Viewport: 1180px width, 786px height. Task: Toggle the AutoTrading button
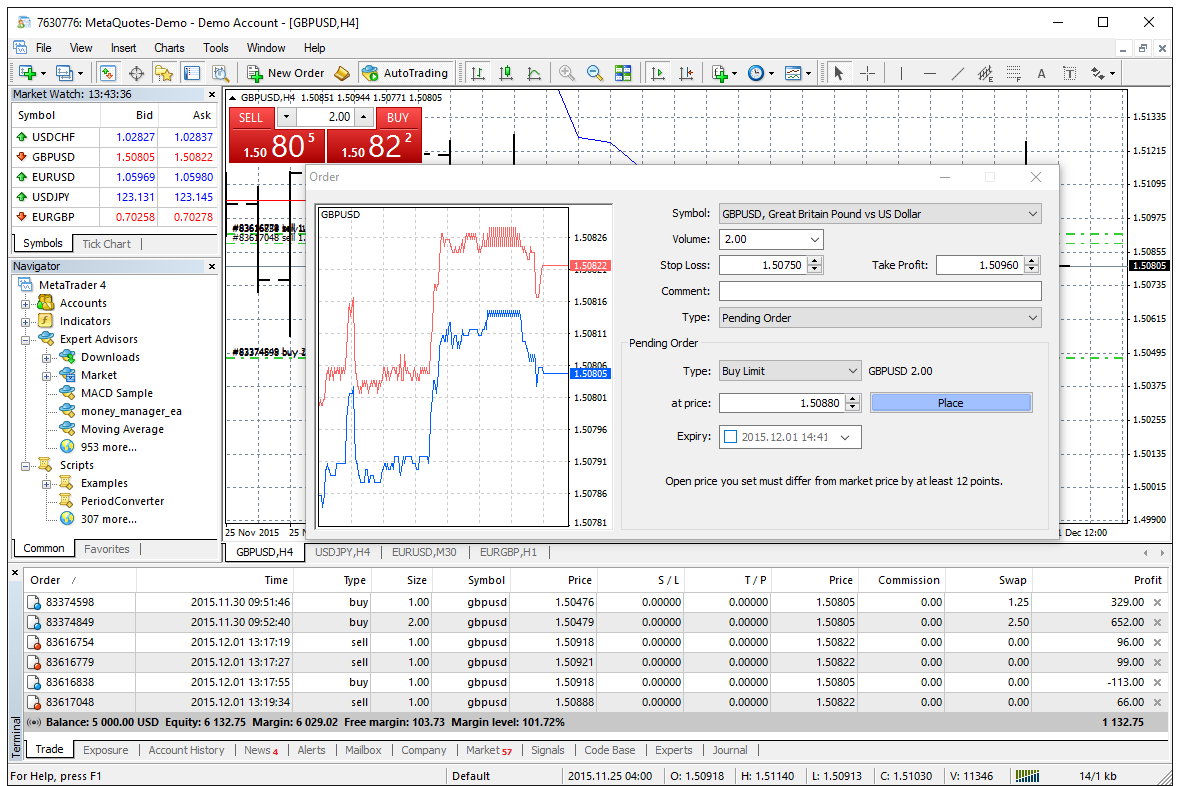(x=406, y=73)
